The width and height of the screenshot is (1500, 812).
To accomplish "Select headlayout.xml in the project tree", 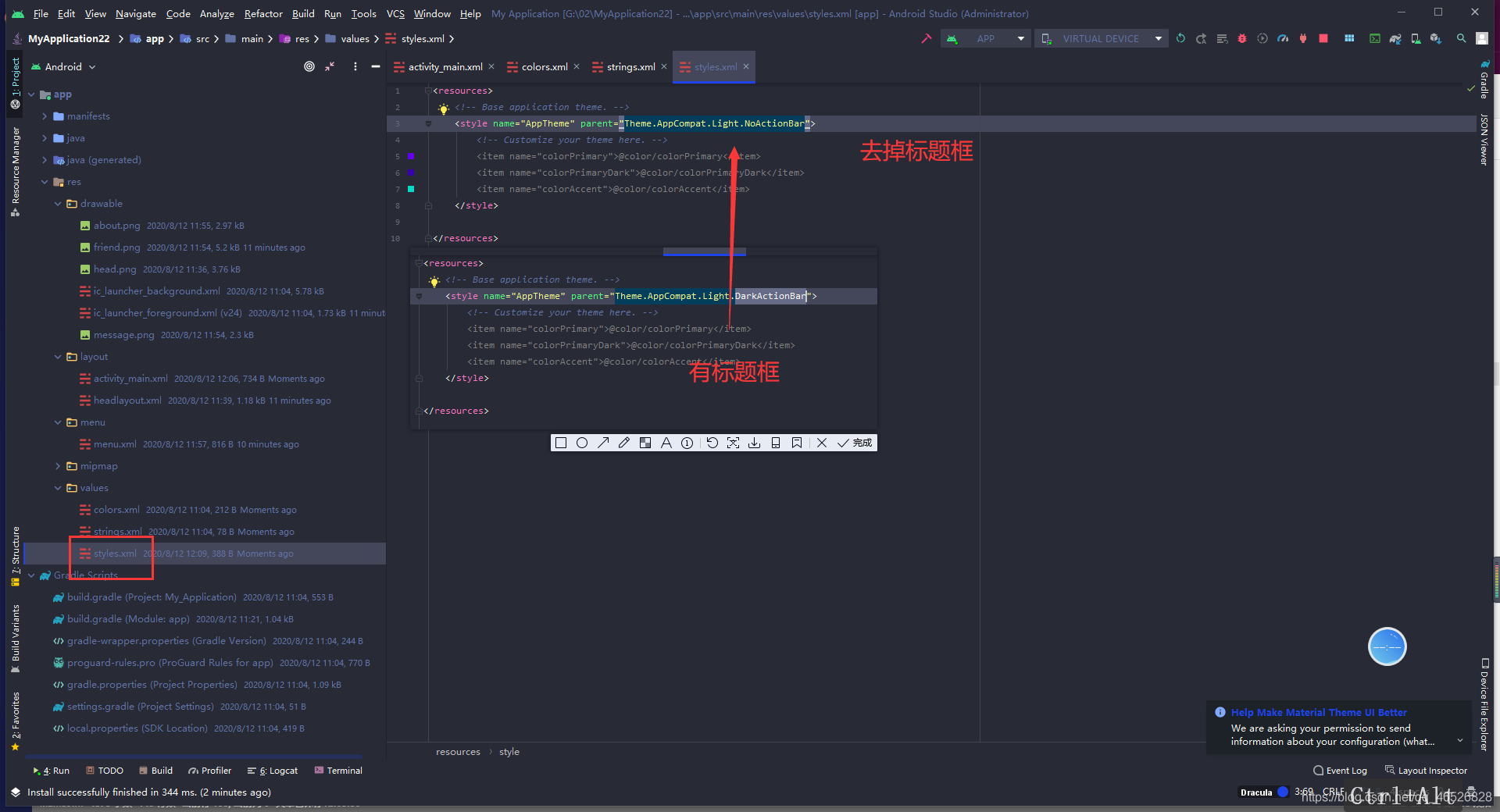I will coord(127,401).
